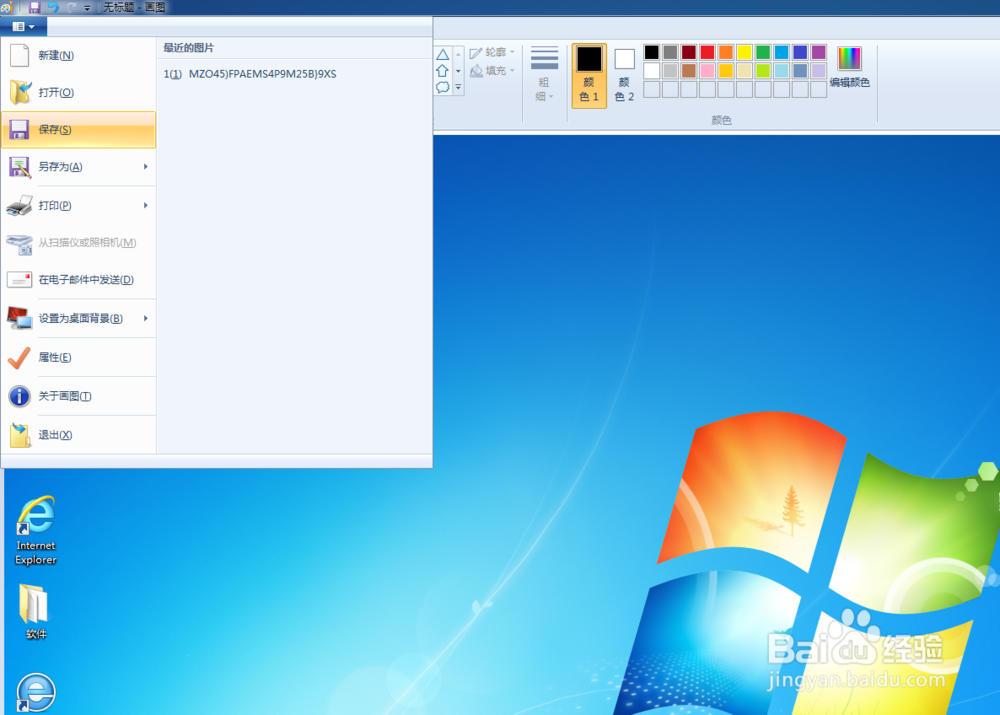Choose Exit (退出) from the menu
Image resolution: width=1000 pixels, height=715 pixels.
(x=78, y=435)
